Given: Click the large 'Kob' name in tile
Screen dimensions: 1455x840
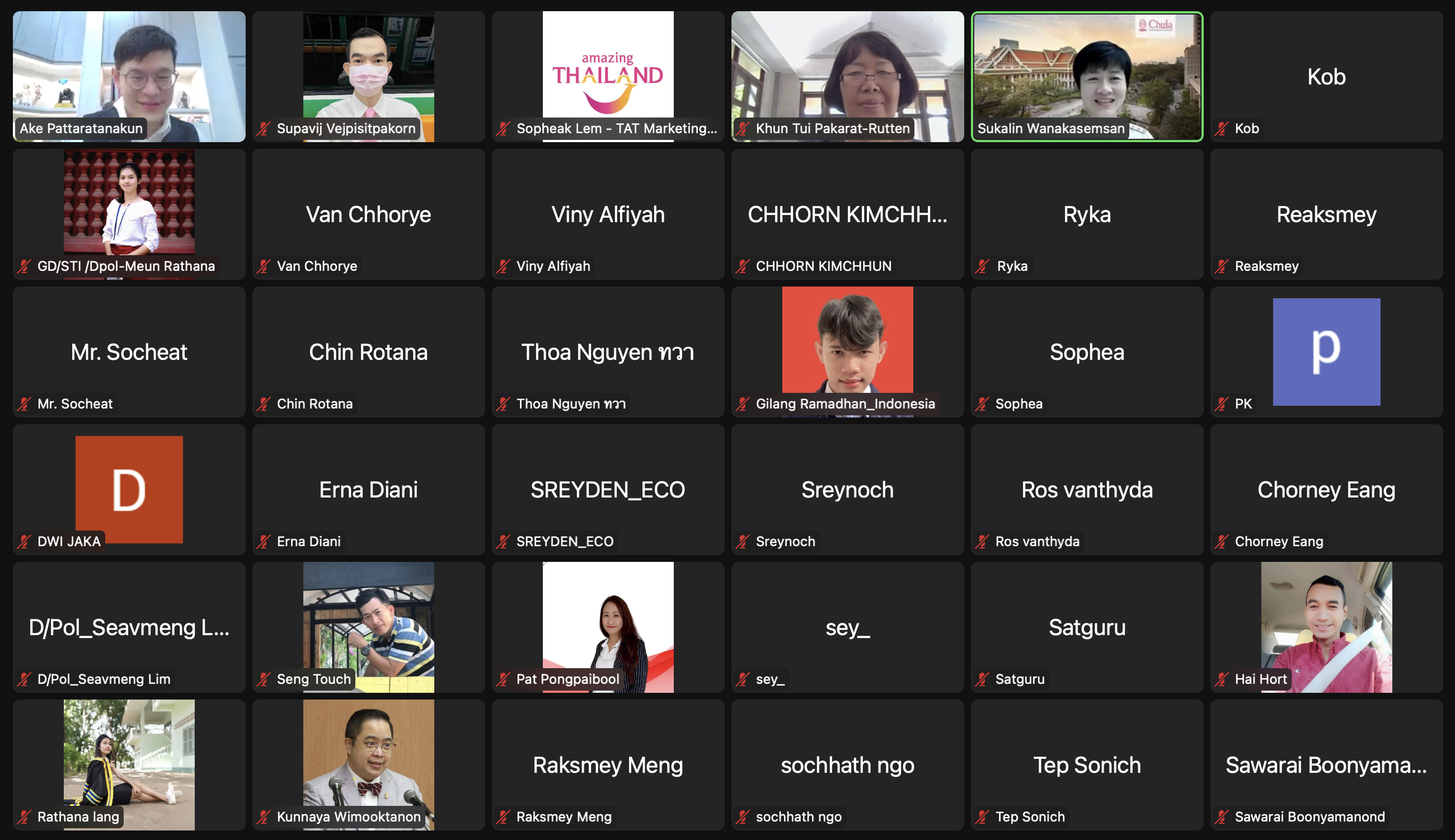Looking at the screenshot, I should click(x=1326, y=77).
